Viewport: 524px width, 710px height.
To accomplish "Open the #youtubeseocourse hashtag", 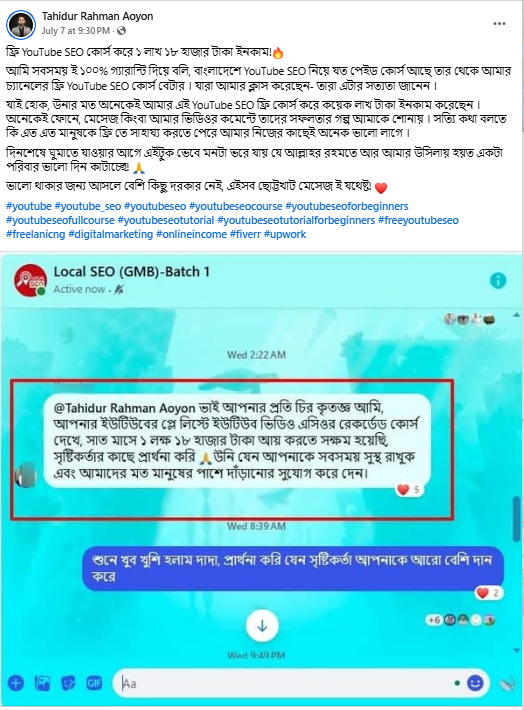I will coord(236,206).
